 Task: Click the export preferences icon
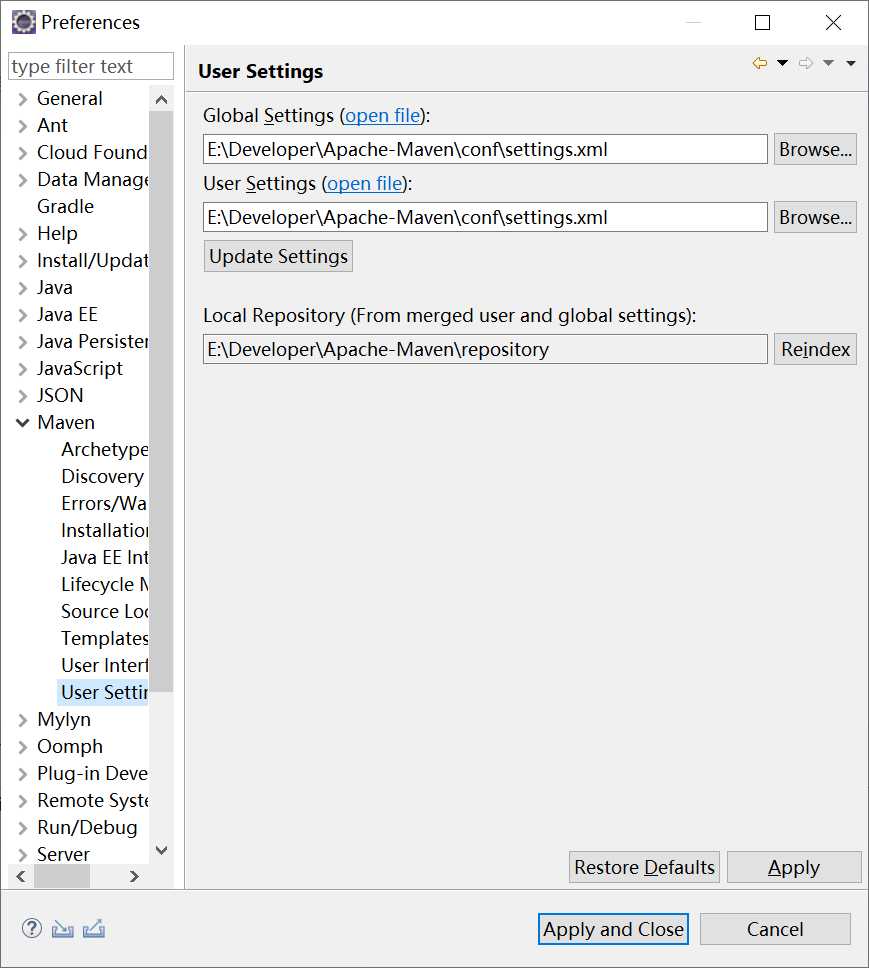click(x=94, y=928)
